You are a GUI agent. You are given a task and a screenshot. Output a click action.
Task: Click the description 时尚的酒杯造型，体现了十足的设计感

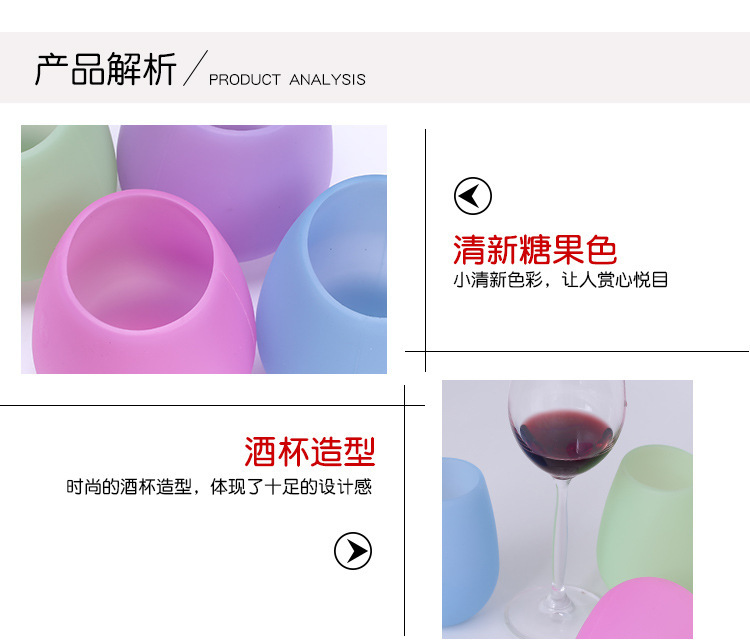[219, 487]
